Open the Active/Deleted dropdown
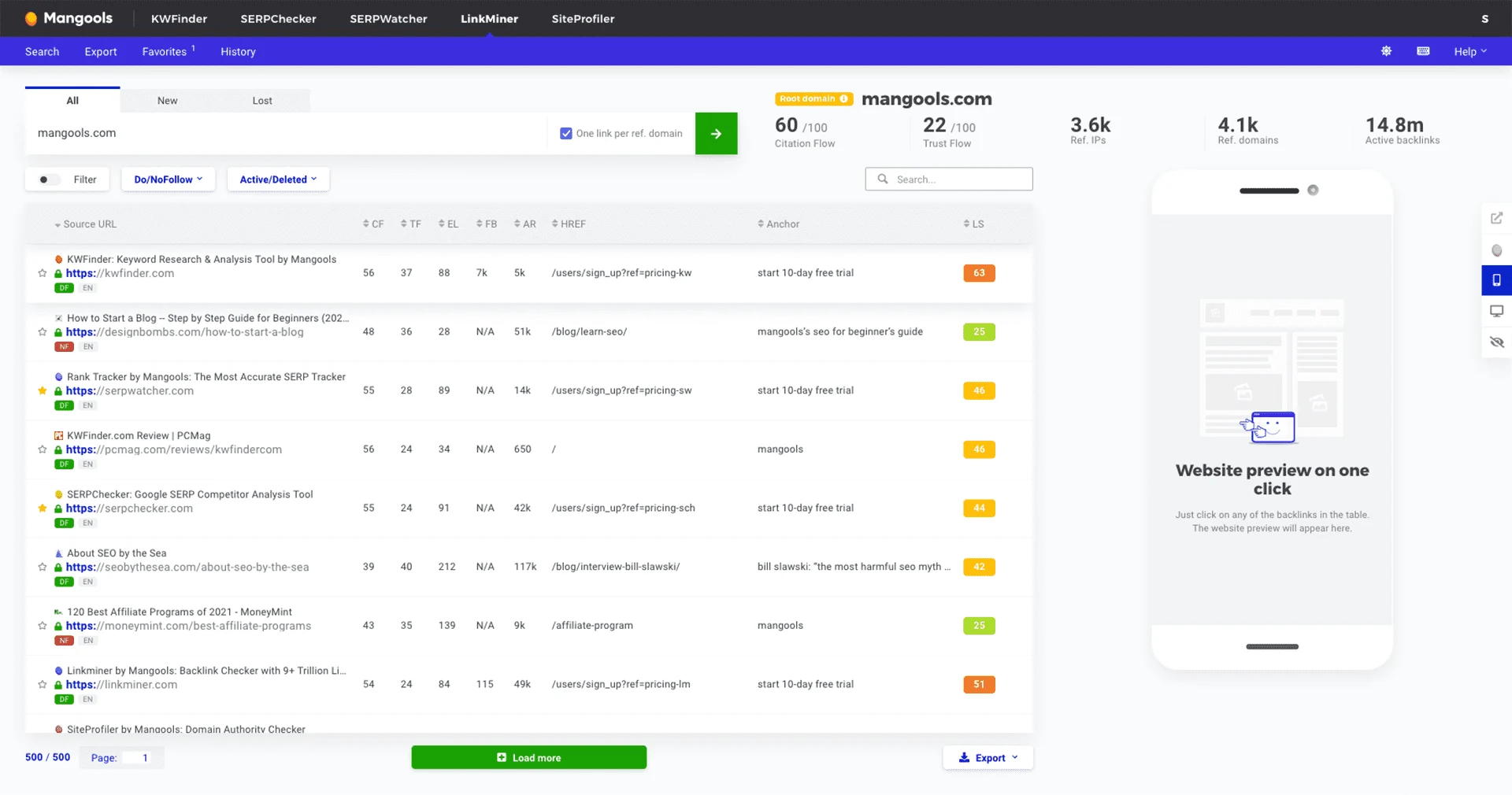The height and width of the screenshot is (795, 1512). [277, 179]
